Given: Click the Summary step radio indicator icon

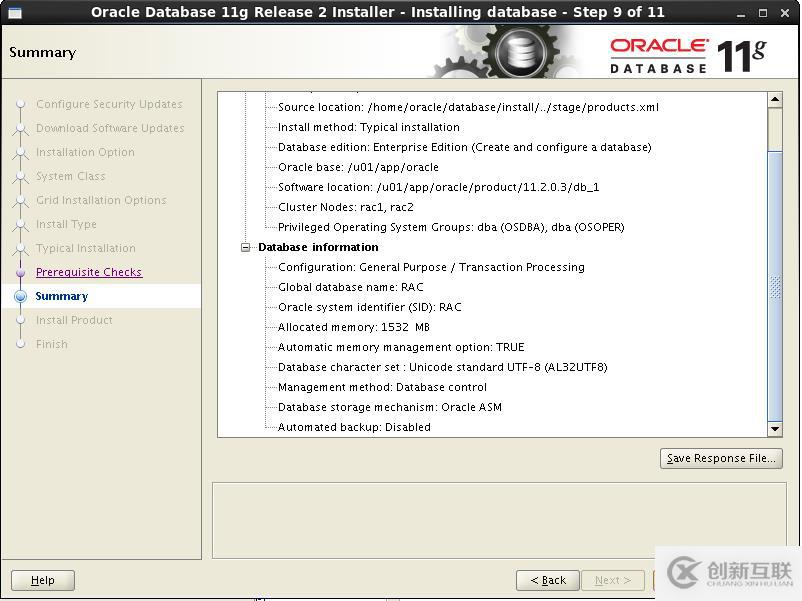Looking at the screenshot, I should tap(20, 296).
